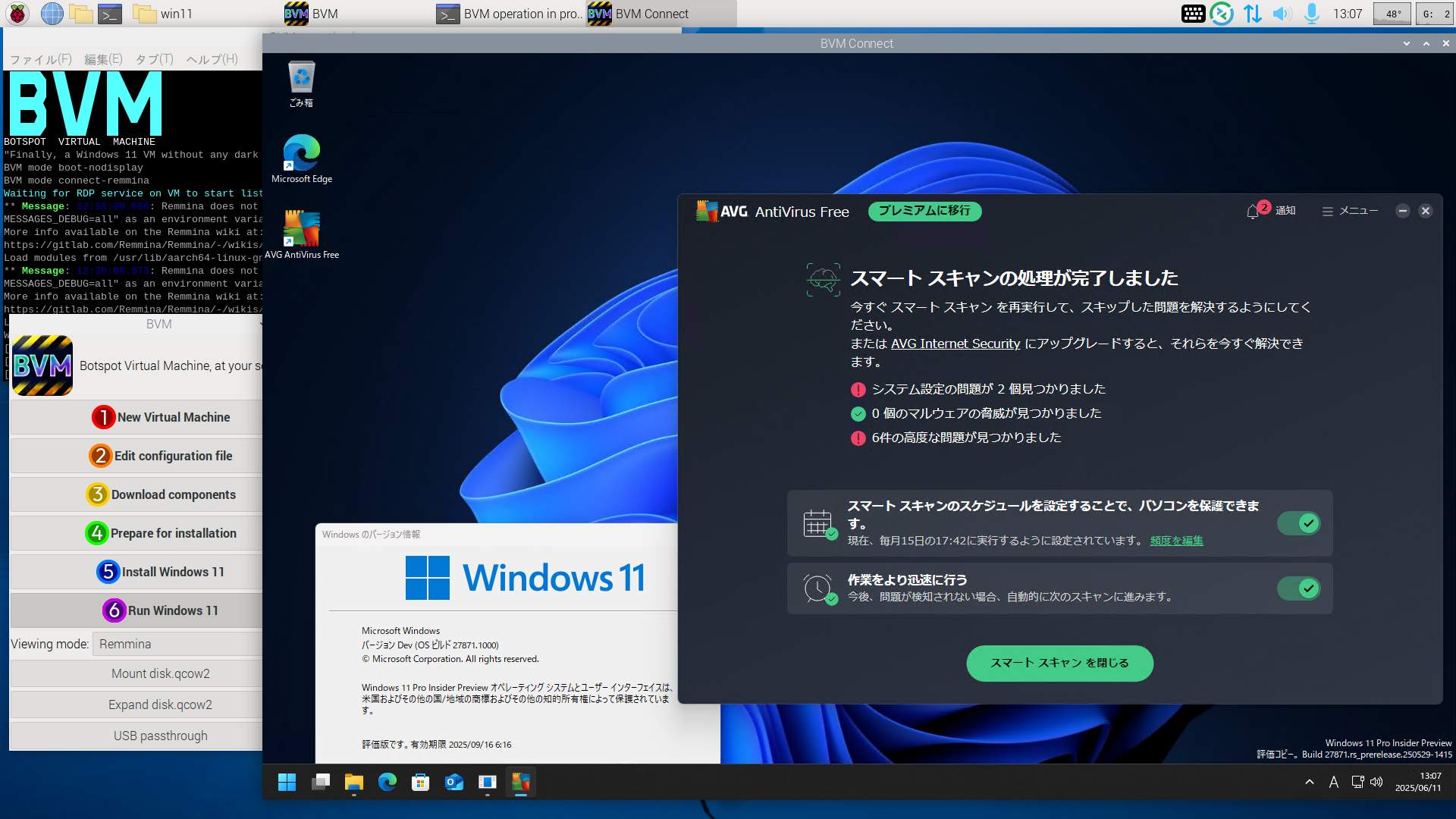Click the Windows taskbar clock and date
The image size is (1456, 819).
[1418, 782]
